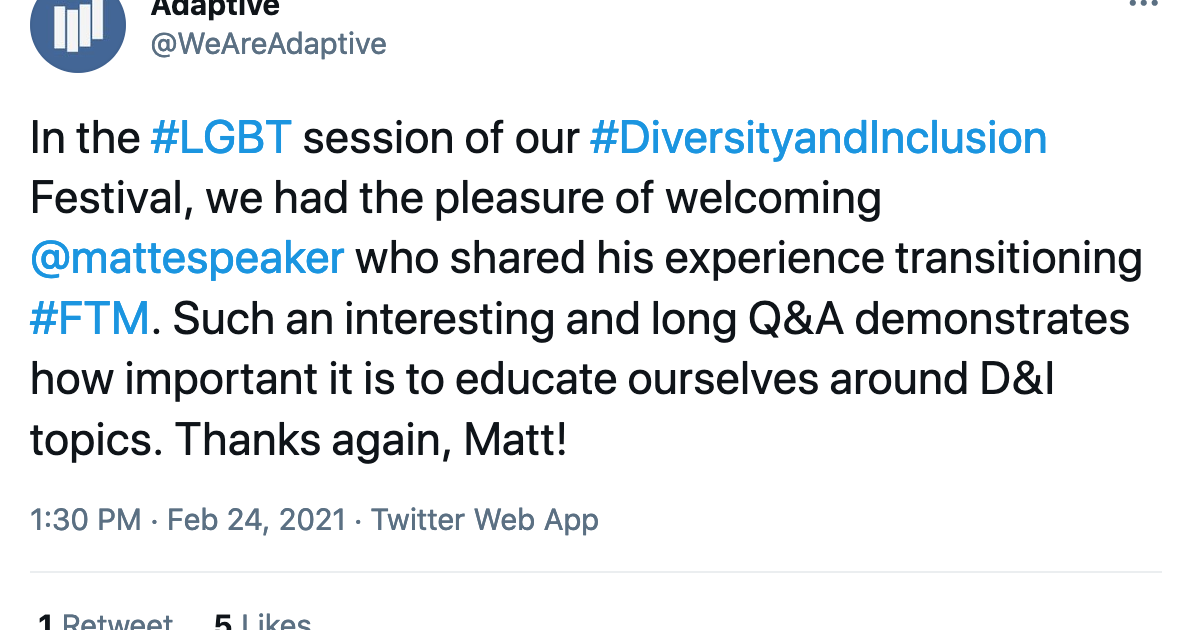Open the tweet more options ellipsis
Screen dimensions: 1194x630
coord(1143,4)
